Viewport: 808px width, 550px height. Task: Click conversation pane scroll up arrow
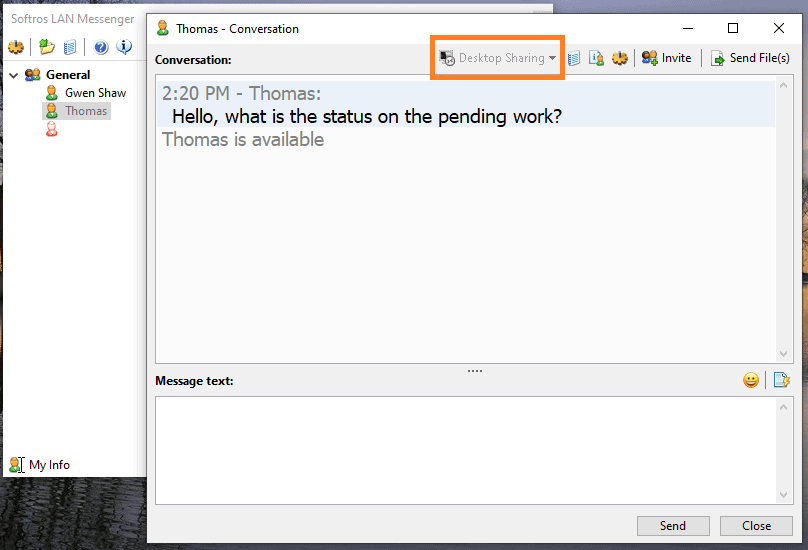784,86
